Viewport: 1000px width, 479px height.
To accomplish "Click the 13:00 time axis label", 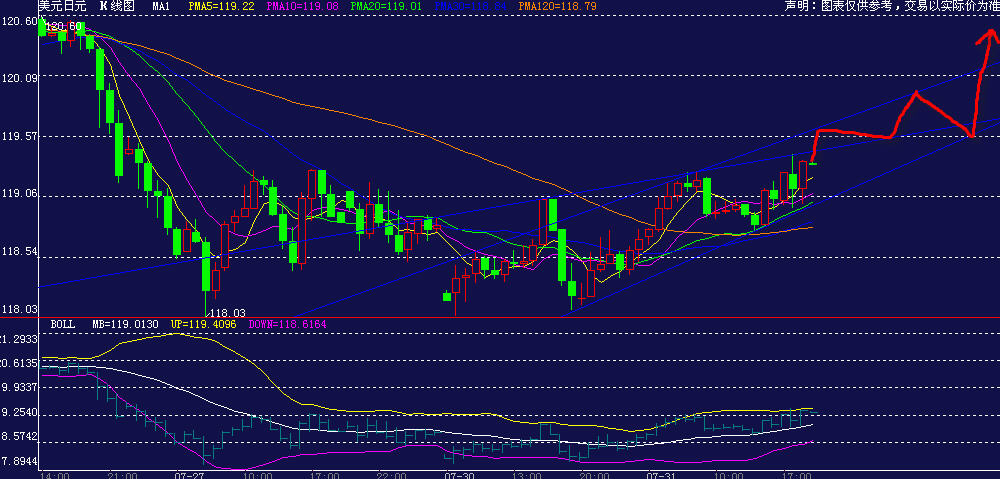I will [527, 475].
